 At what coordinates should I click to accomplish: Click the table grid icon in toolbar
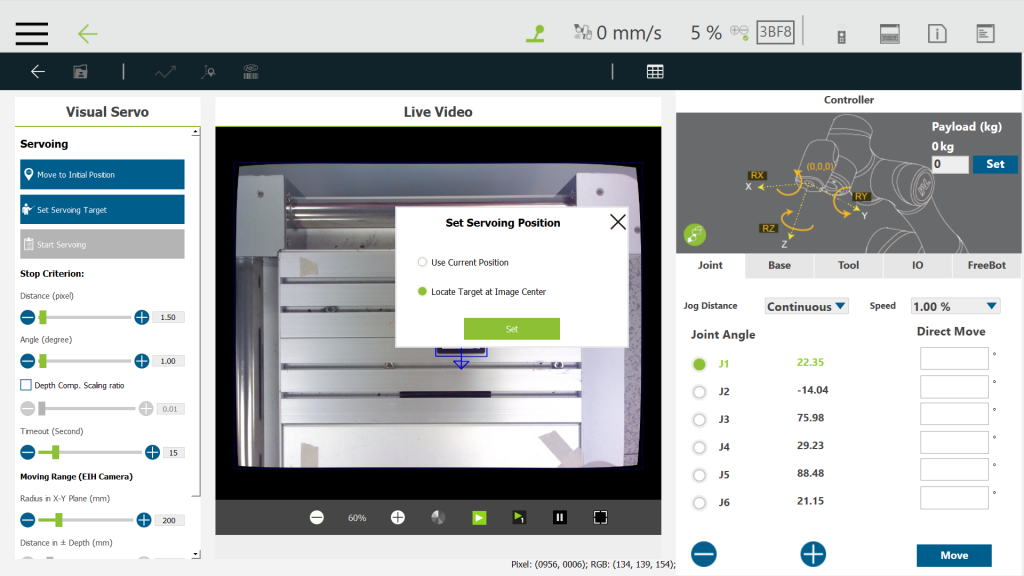655,71
